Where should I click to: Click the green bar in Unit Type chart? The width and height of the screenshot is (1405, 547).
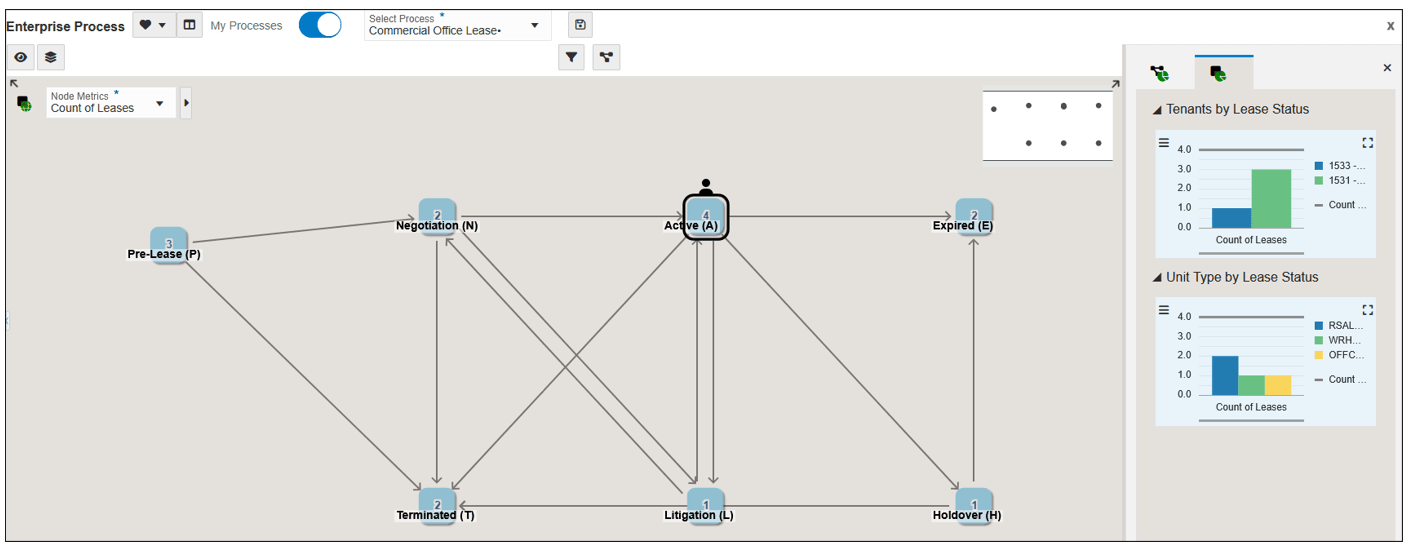coord(1251,385)
